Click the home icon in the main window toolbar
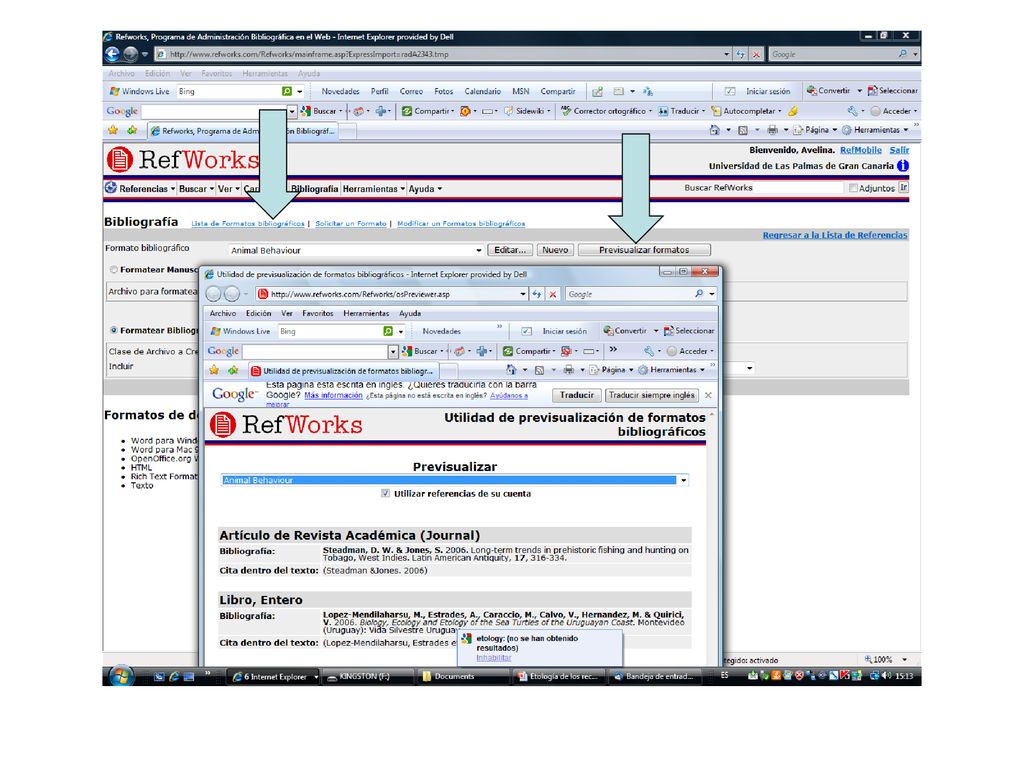Viewport: 1024px width, 768px height. (x=714, y=130)
